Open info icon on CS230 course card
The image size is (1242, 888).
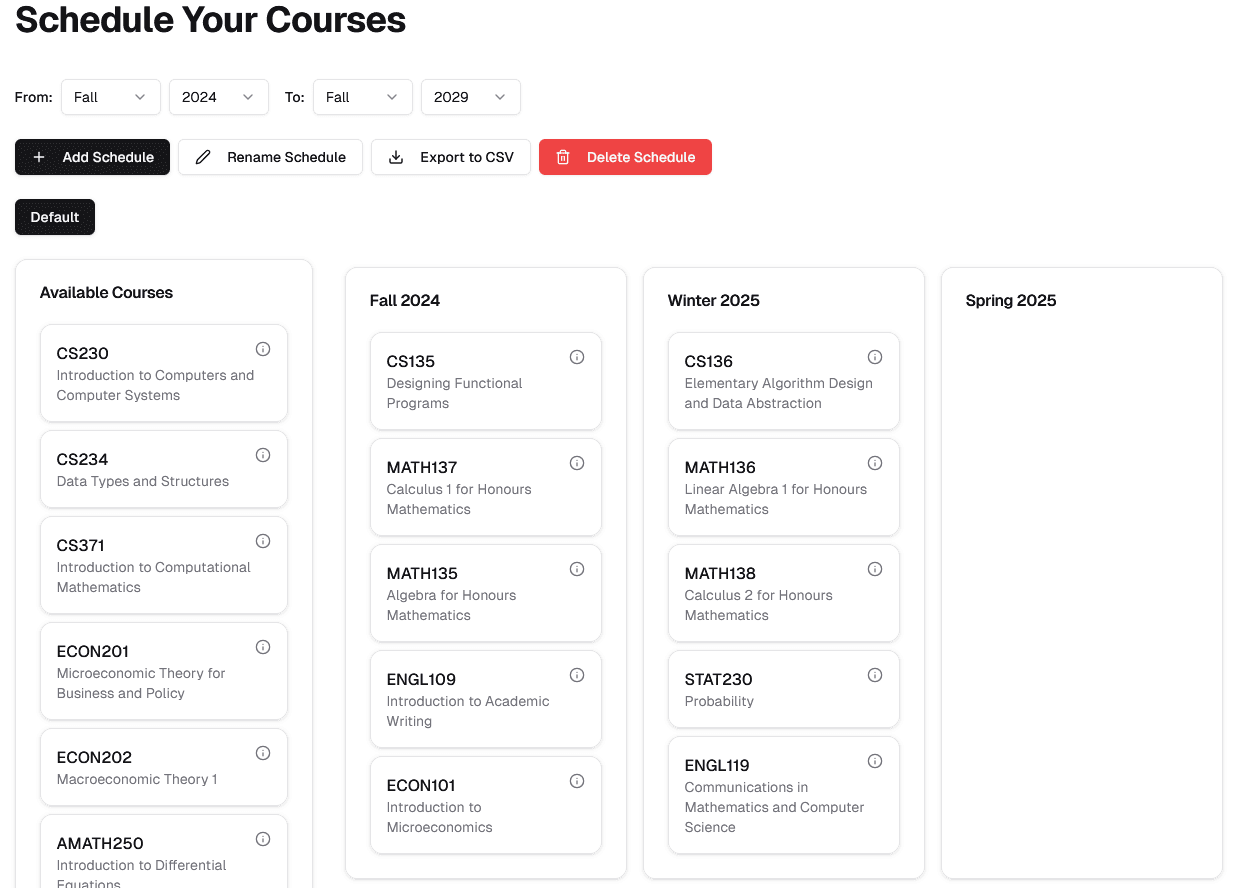click(262, 348)
